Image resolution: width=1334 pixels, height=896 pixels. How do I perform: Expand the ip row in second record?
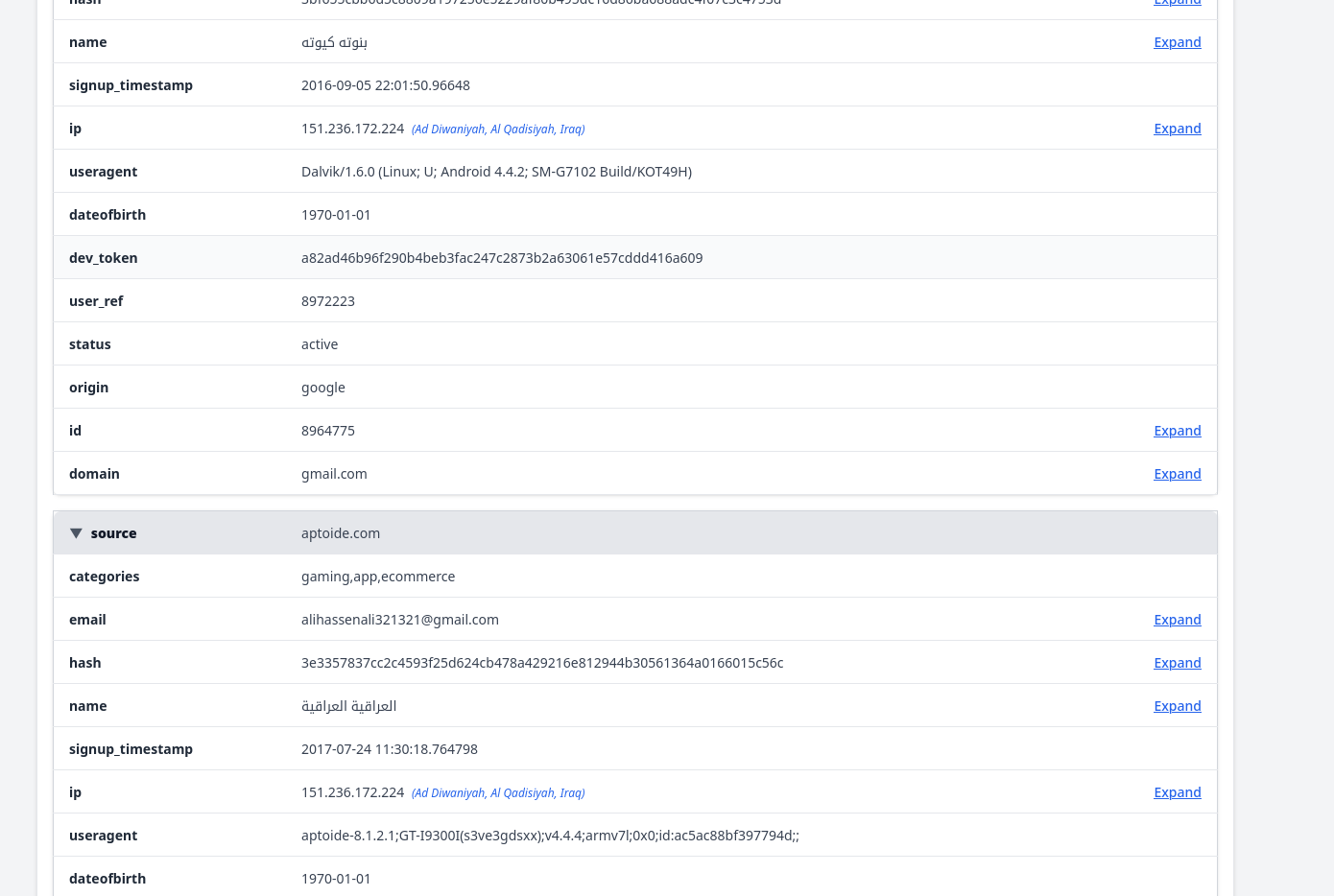point(1177,792)
